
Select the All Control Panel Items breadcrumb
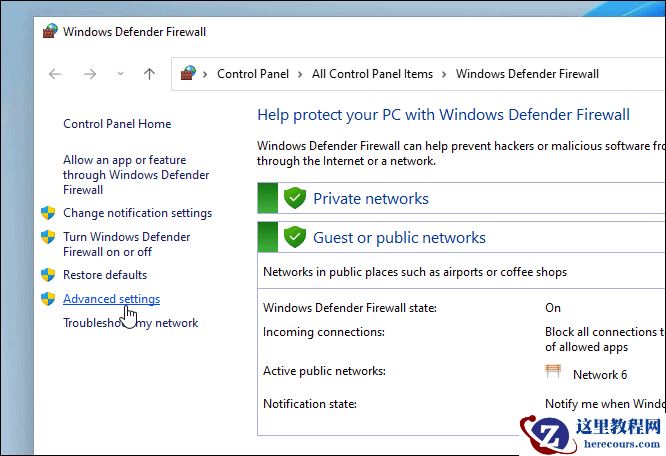tap(372, 74)
